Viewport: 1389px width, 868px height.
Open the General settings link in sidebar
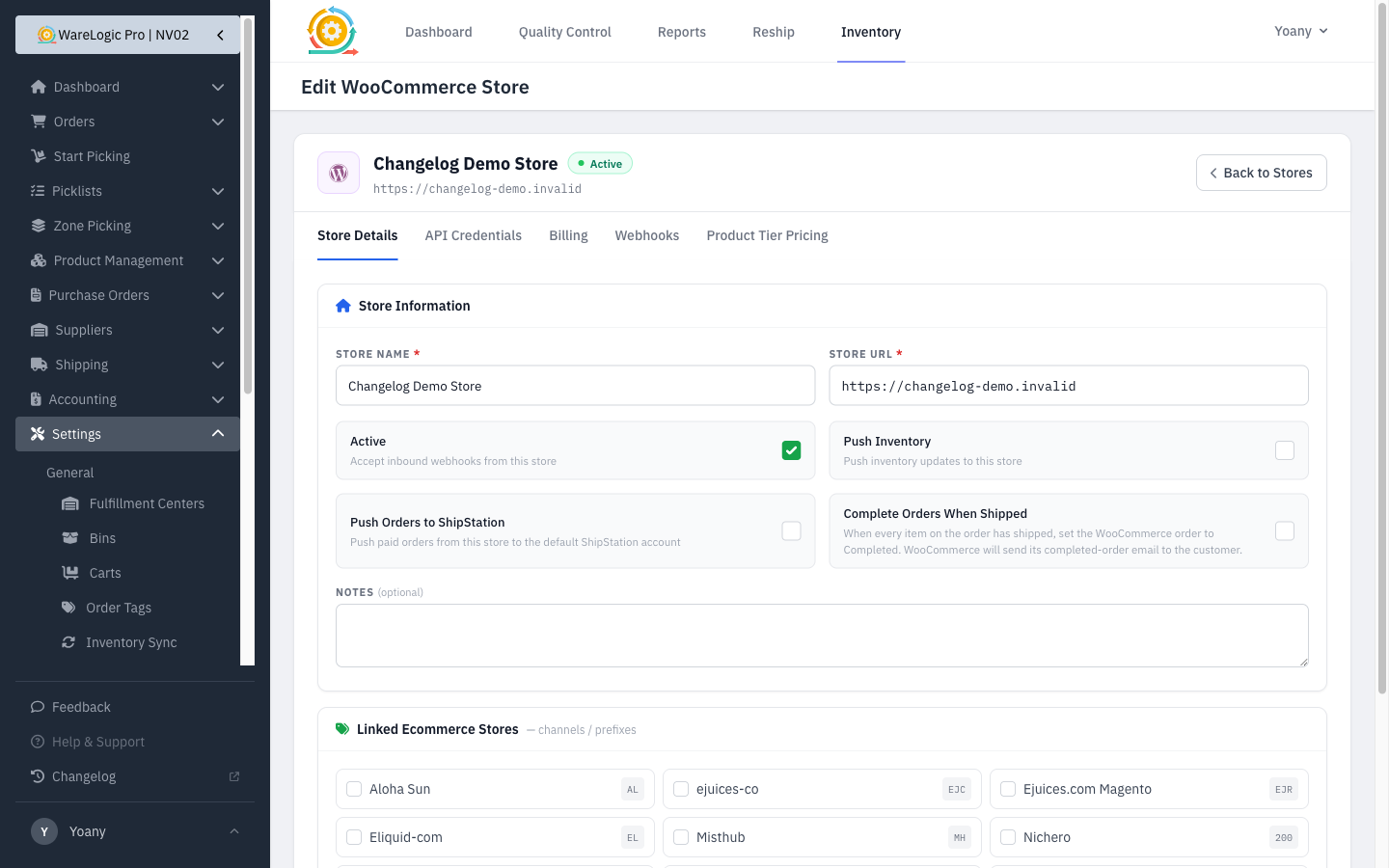pos(70,473)
